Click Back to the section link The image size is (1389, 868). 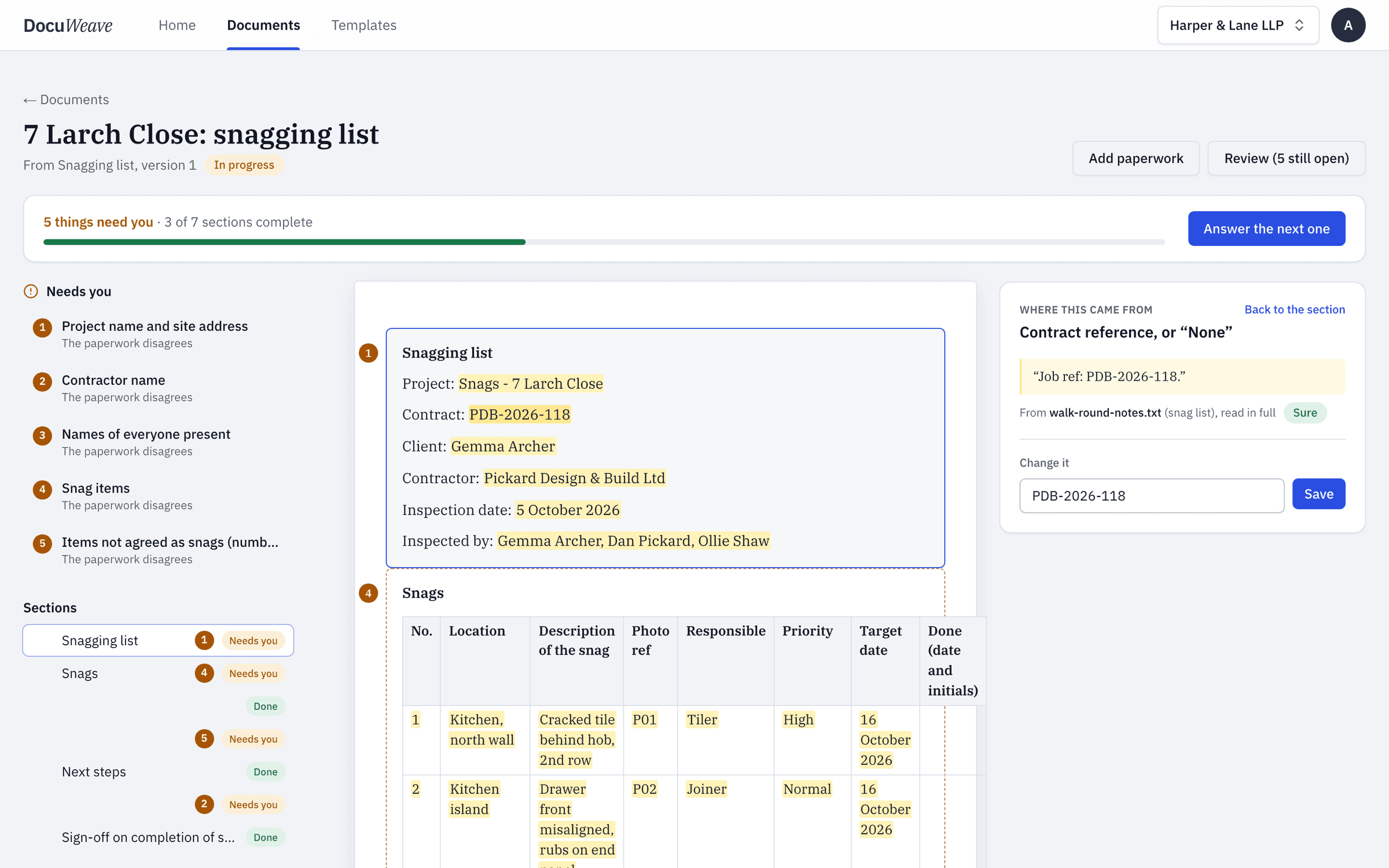(x=1295, y=309)
